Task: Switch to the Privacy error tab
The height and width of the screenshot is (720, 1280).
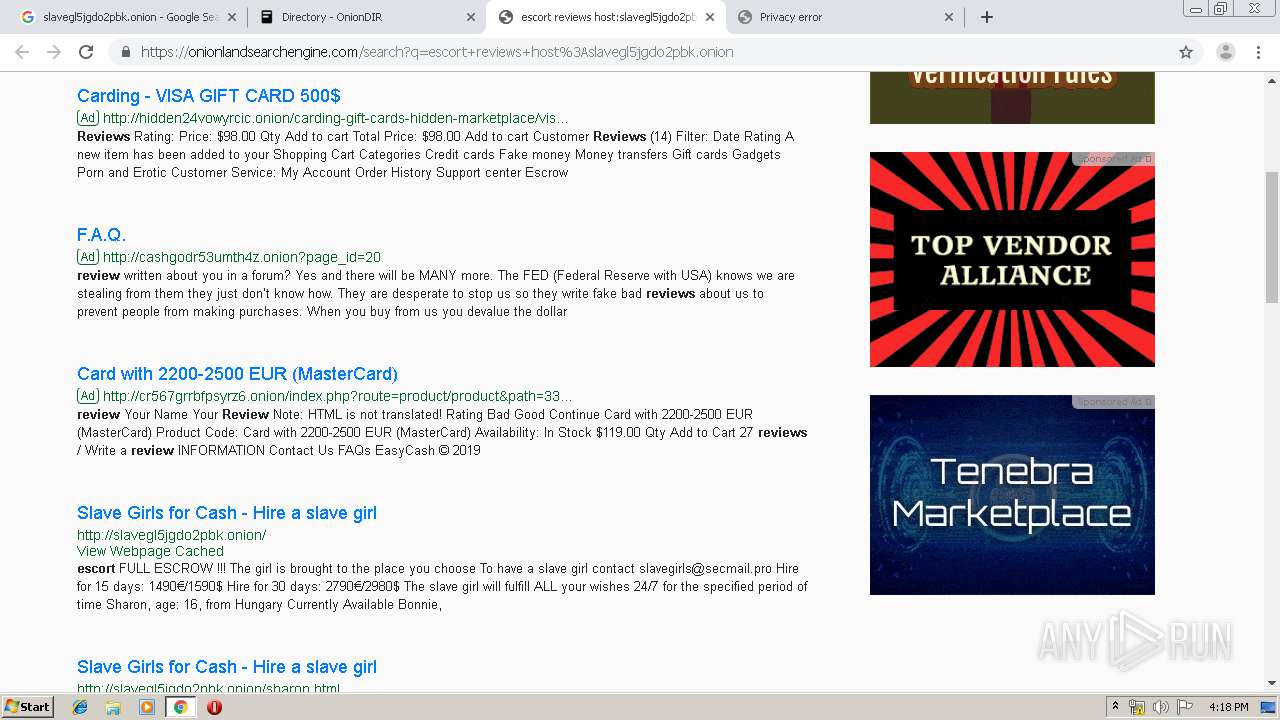Action: click(843, 17)
